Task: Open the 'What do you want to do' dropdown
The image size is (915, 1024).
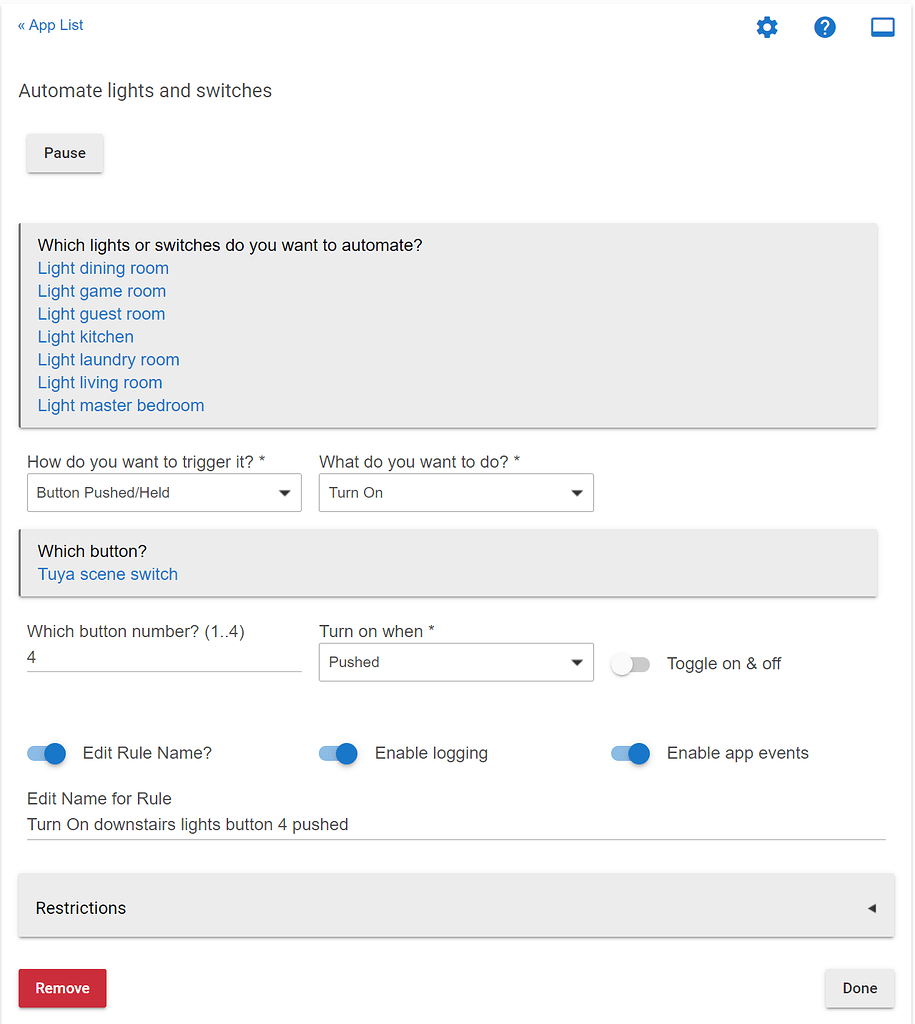Action: point(456,493)
